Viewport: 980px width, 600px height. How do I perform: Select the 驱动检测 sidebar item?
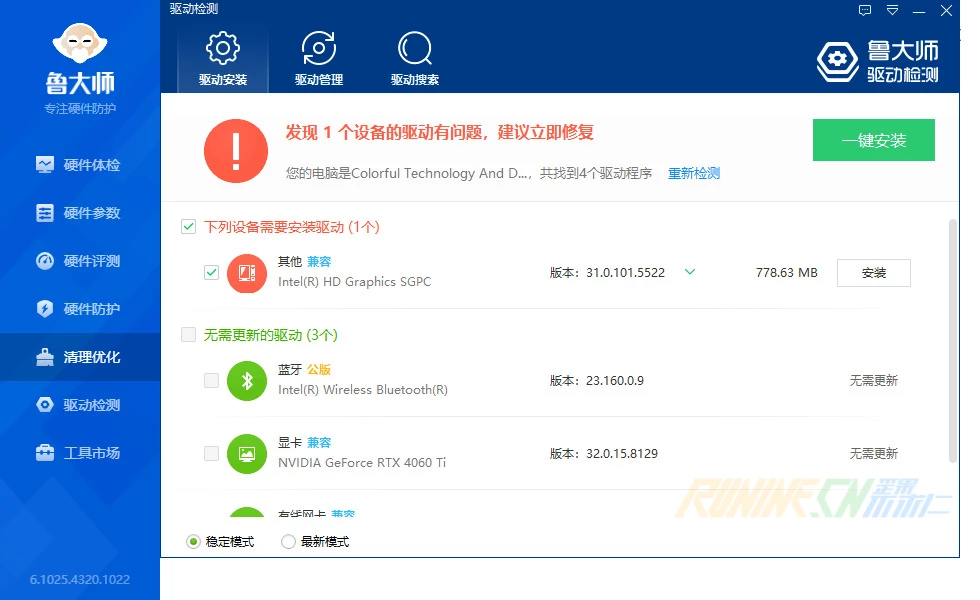80,404
